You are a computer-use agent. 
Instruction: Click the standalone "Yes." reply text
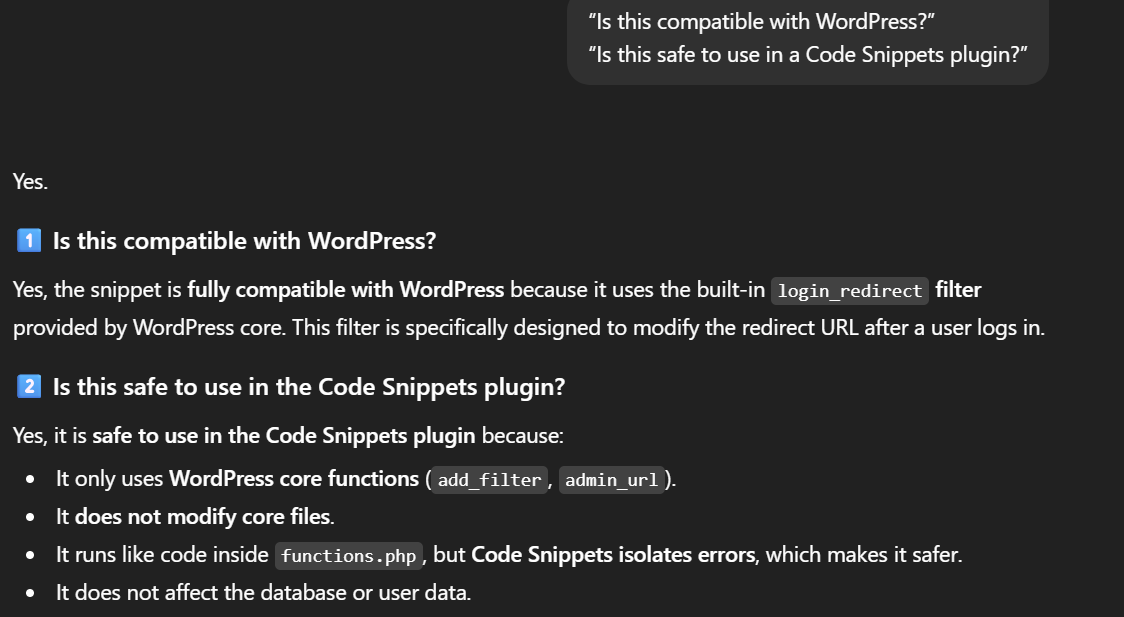(x=30, y=181)
